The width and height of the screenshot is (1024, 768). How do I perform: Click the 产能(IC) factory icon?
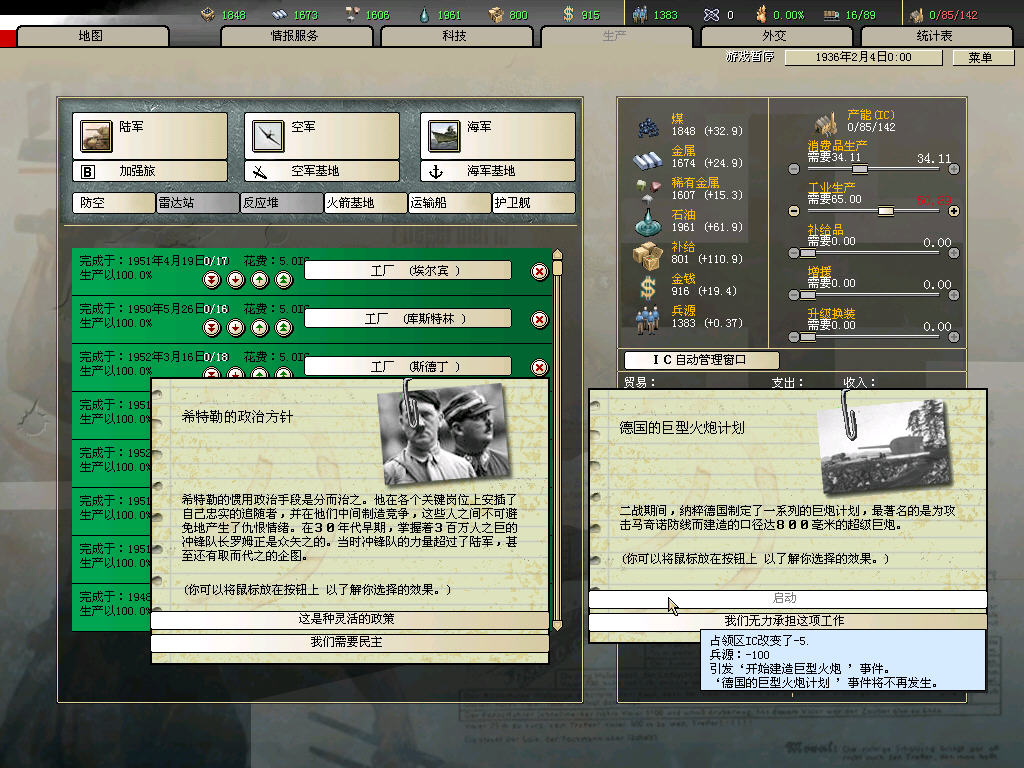click(x=826, y=123)
